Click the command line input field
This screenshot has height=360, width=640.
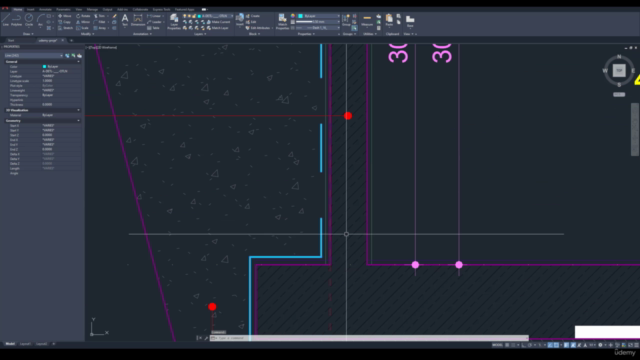[x=369, y=338]
